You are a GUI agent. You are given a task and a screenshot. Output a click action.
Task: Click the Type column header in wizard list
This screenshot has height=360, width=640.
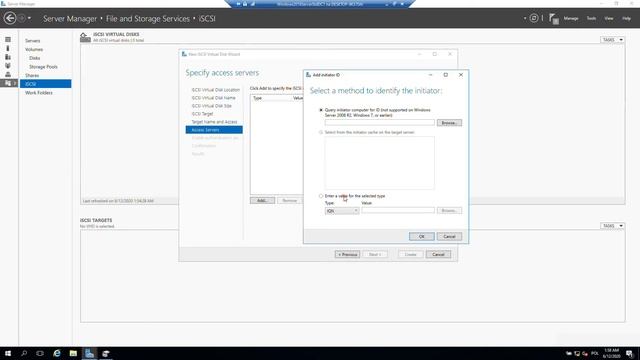[258, 98]
